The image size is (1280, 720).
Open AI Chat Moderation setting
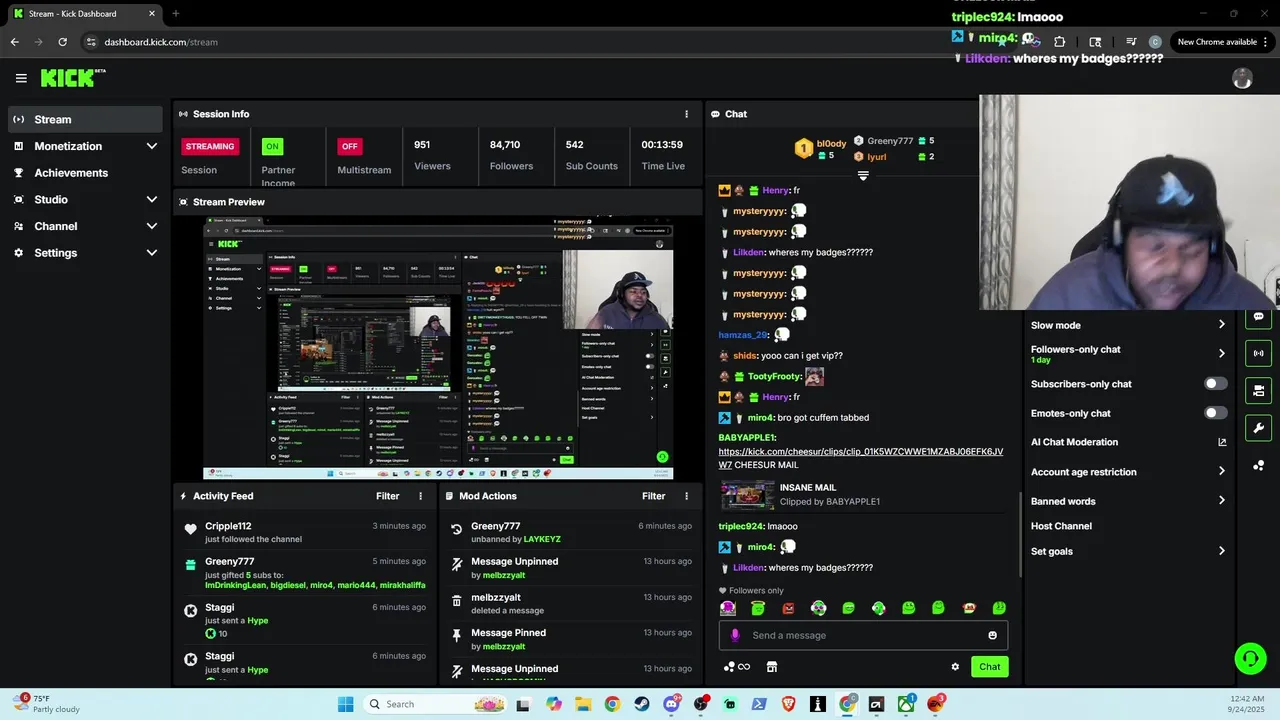pos(1074,442)
